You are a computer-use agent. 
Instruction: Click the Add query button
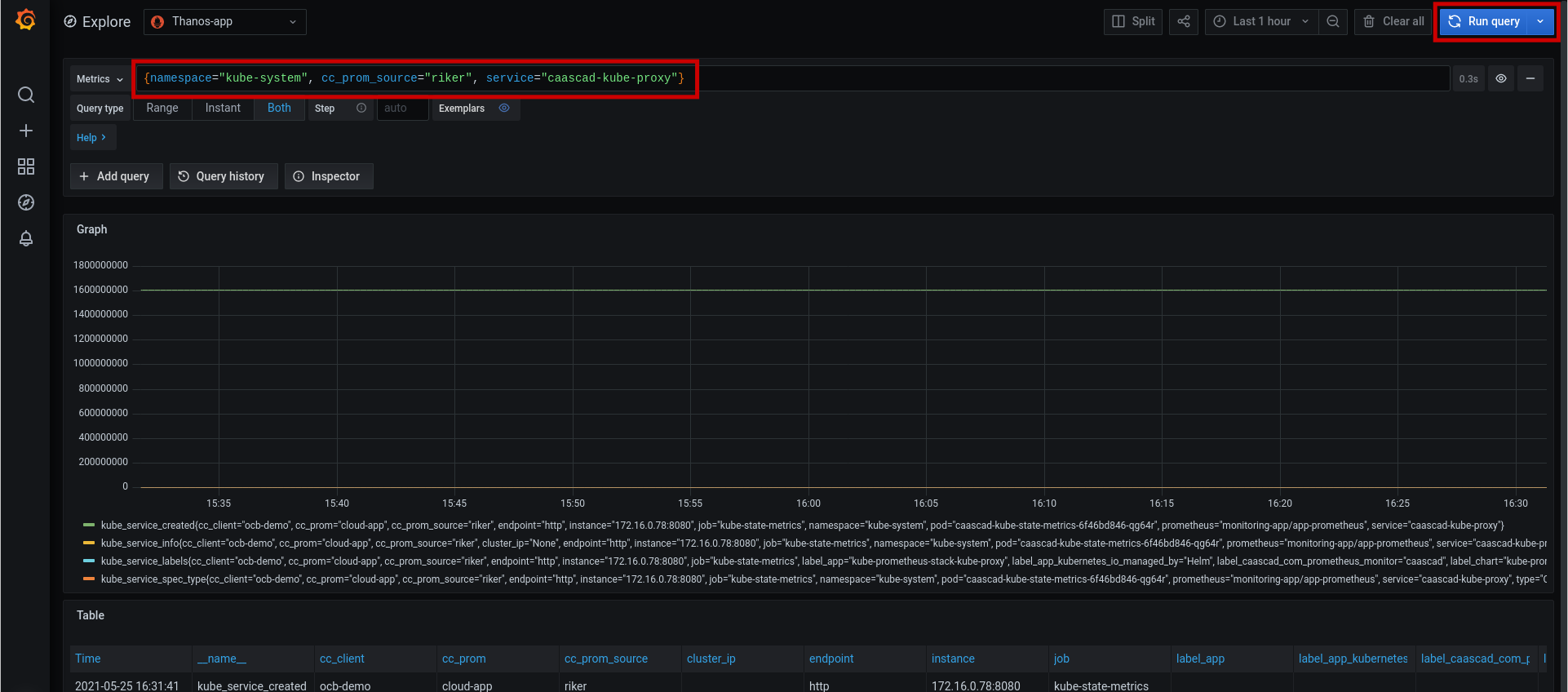pos(116,176)
